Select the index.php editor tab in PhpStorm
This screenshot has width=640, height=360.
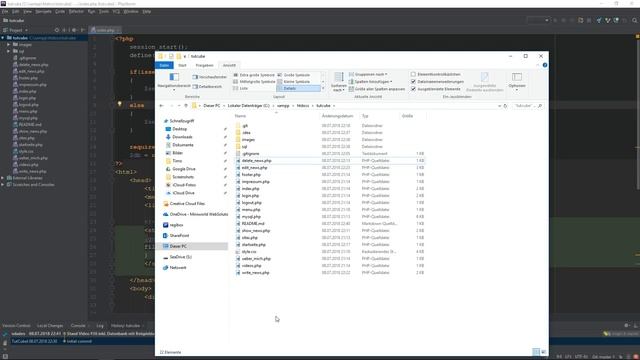104,30
